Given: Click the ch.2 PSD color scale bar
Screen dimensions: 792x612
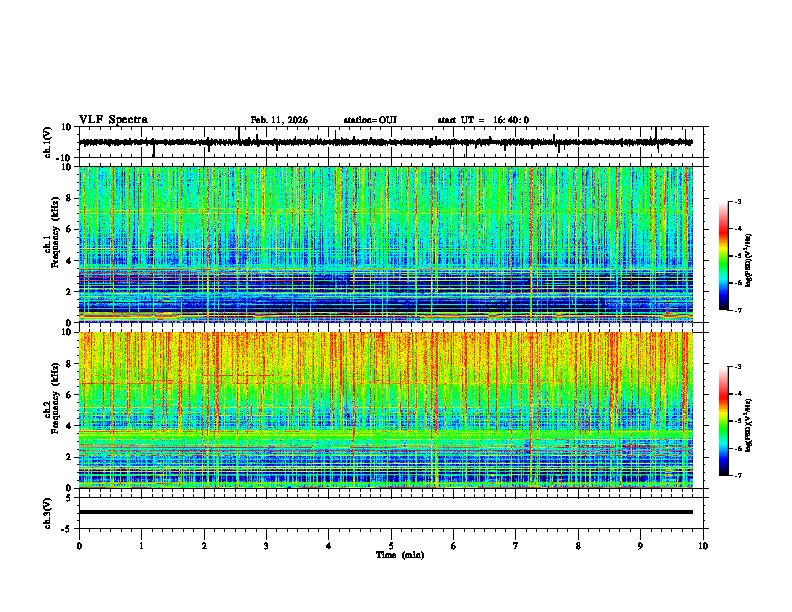Looking at the screenshot, I should point(724,421).
